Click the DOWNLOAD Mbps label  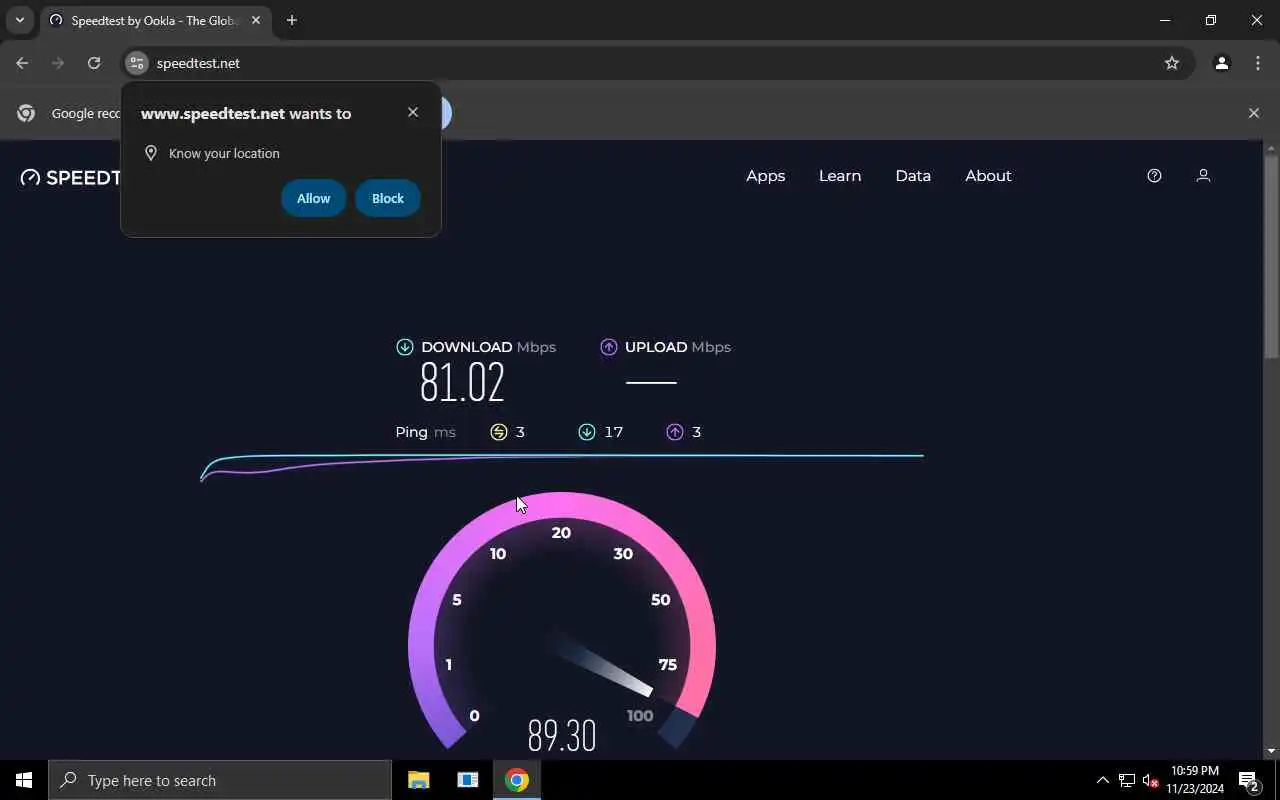point(488,347)
